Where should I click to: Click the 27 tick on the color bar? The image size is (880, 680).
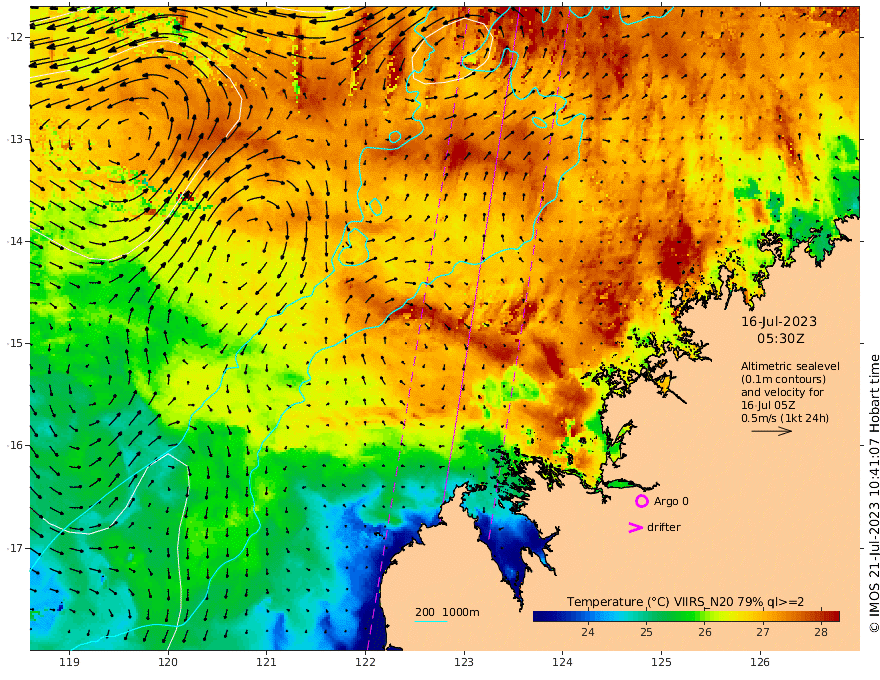tap(762, 632)
